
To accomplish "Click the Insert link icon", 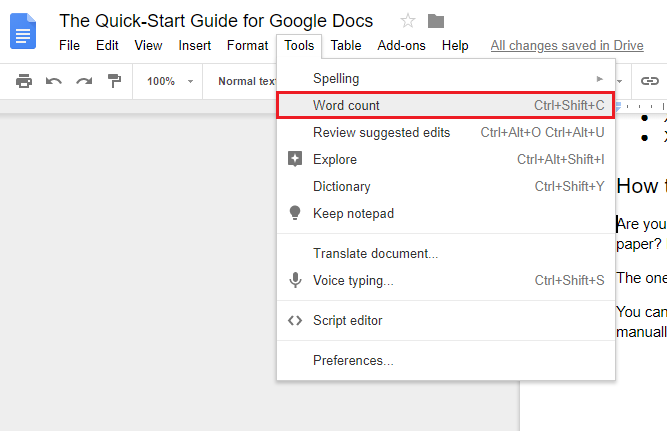I will pyautogui.click(x=650, y=81).
